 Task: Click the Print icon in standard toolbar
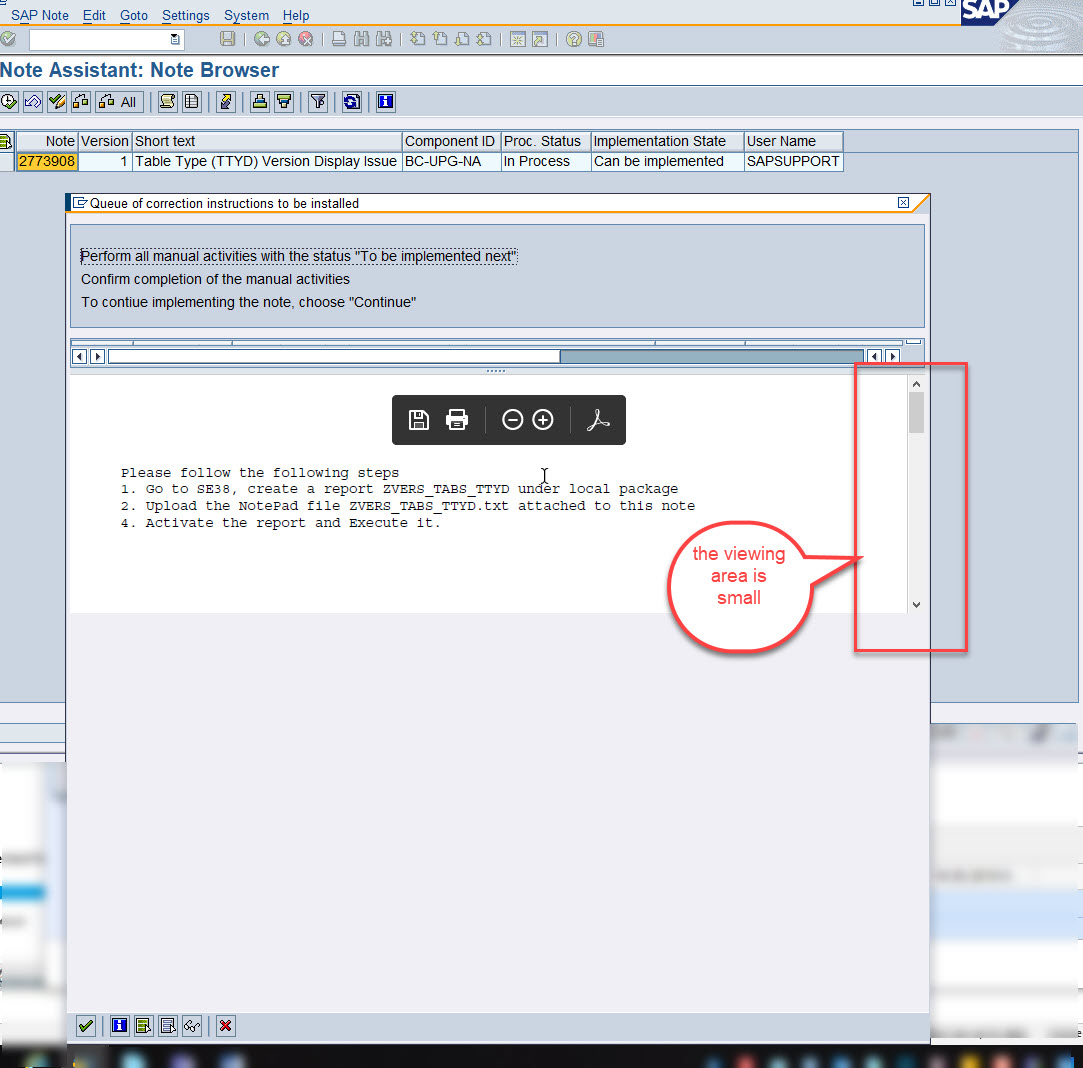[338, 39]
